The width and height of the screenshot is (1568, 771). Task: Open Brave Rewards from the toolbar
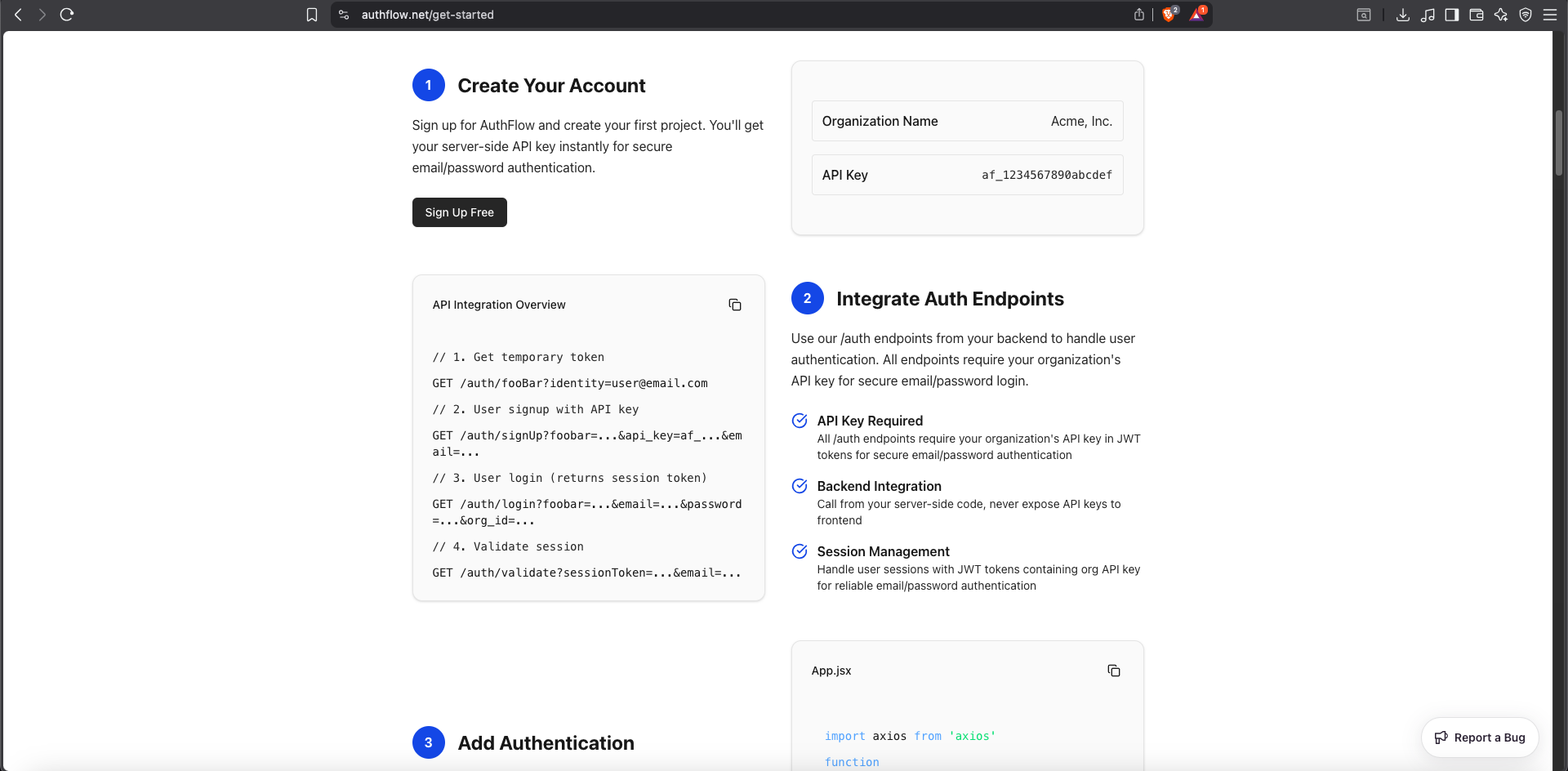click(1196, 14)
